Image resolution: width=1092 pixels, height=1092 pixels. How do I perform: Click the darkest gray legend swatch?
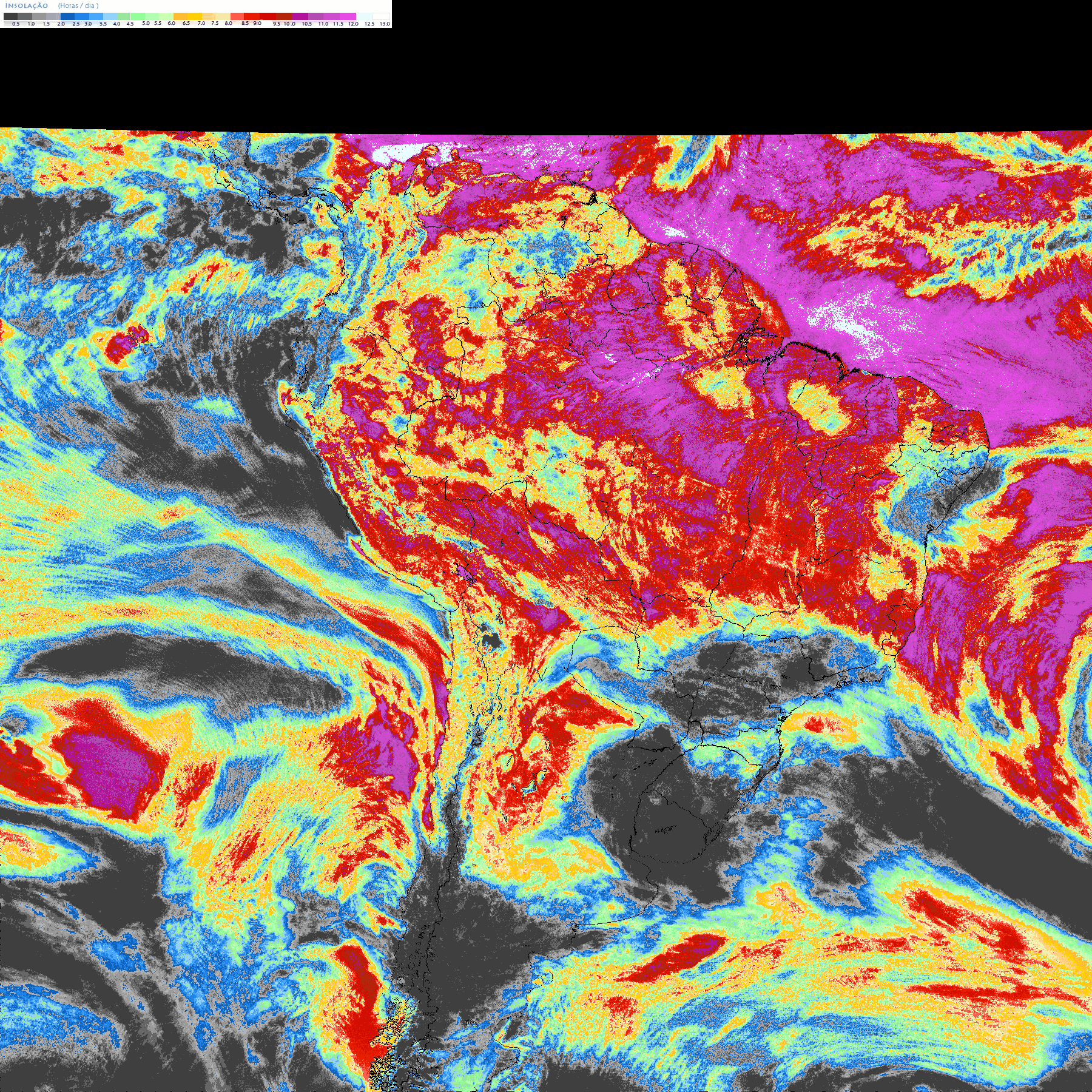(x=10, y=16)
